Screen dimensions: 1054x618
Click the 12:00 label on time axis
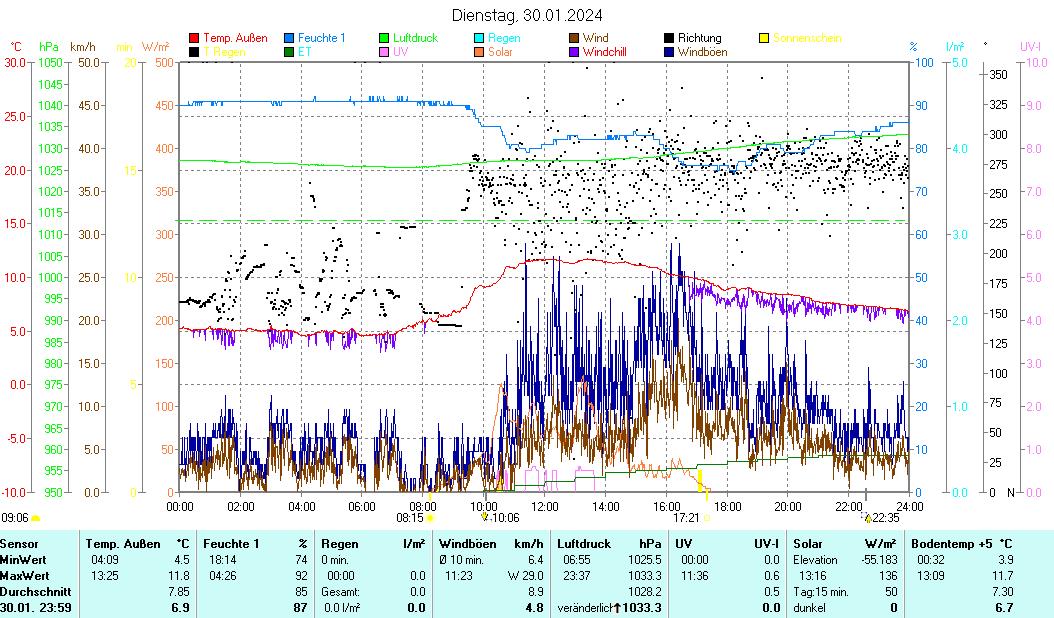tap(544, 506)
